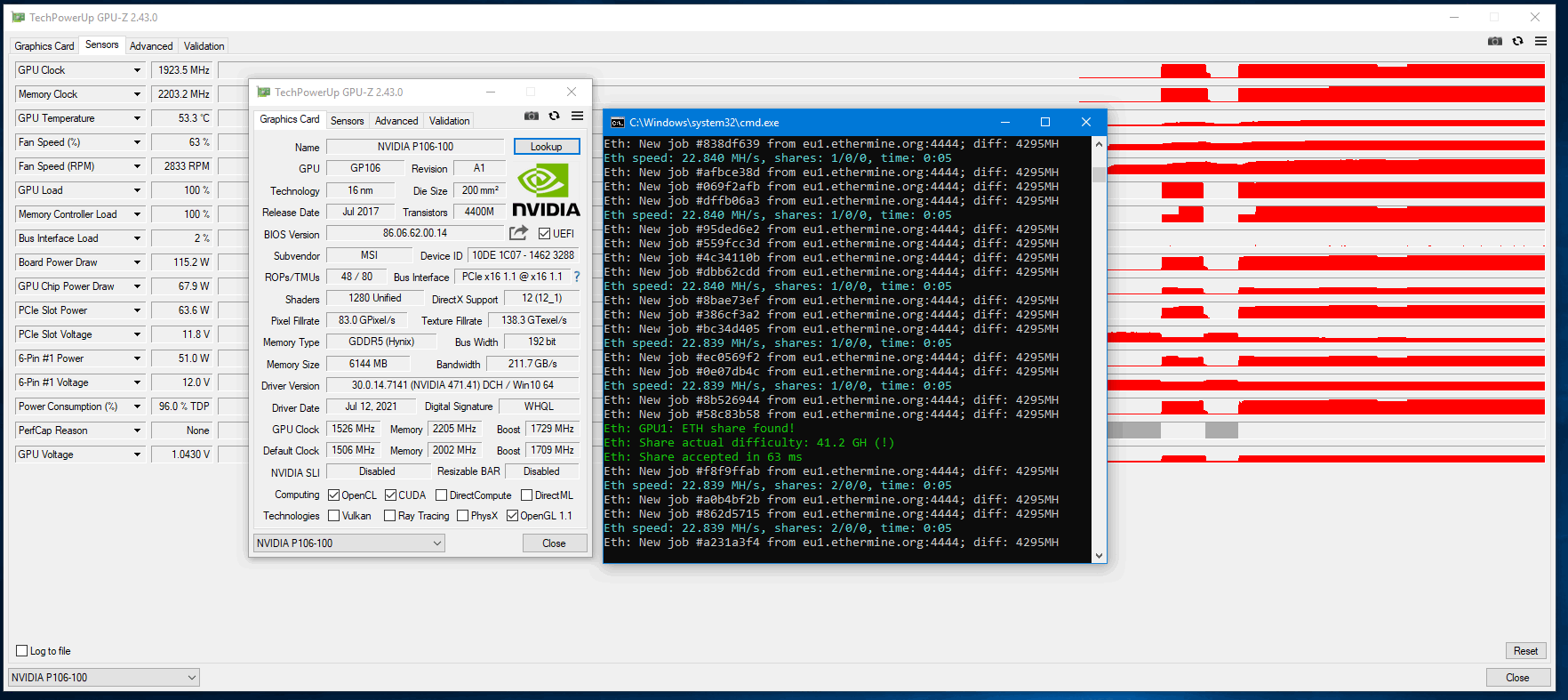Toggle the OpenCL checkbox
Viewport: 1568px width, 700px height.
(334, 495)
